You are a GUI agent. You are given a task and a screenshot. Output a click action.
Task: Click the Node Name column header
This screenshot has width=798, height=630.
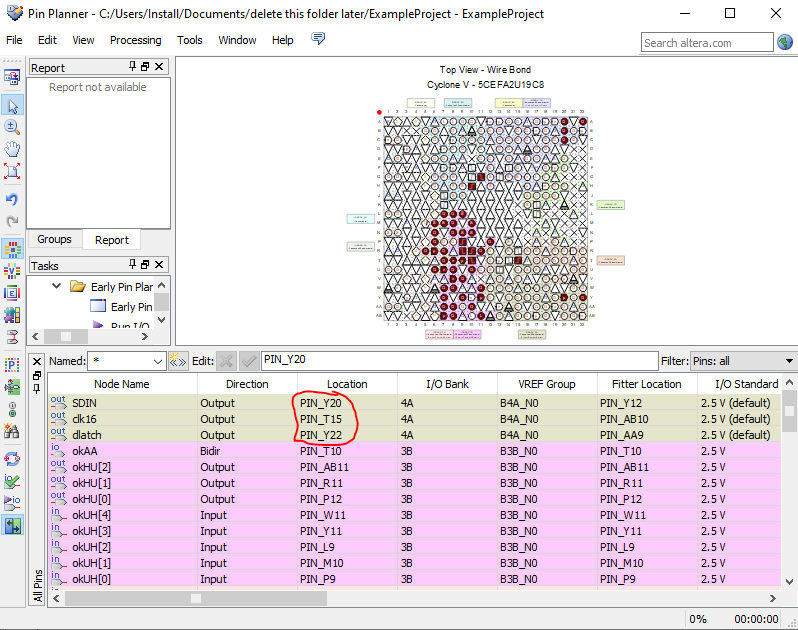[x=121, y=384]
